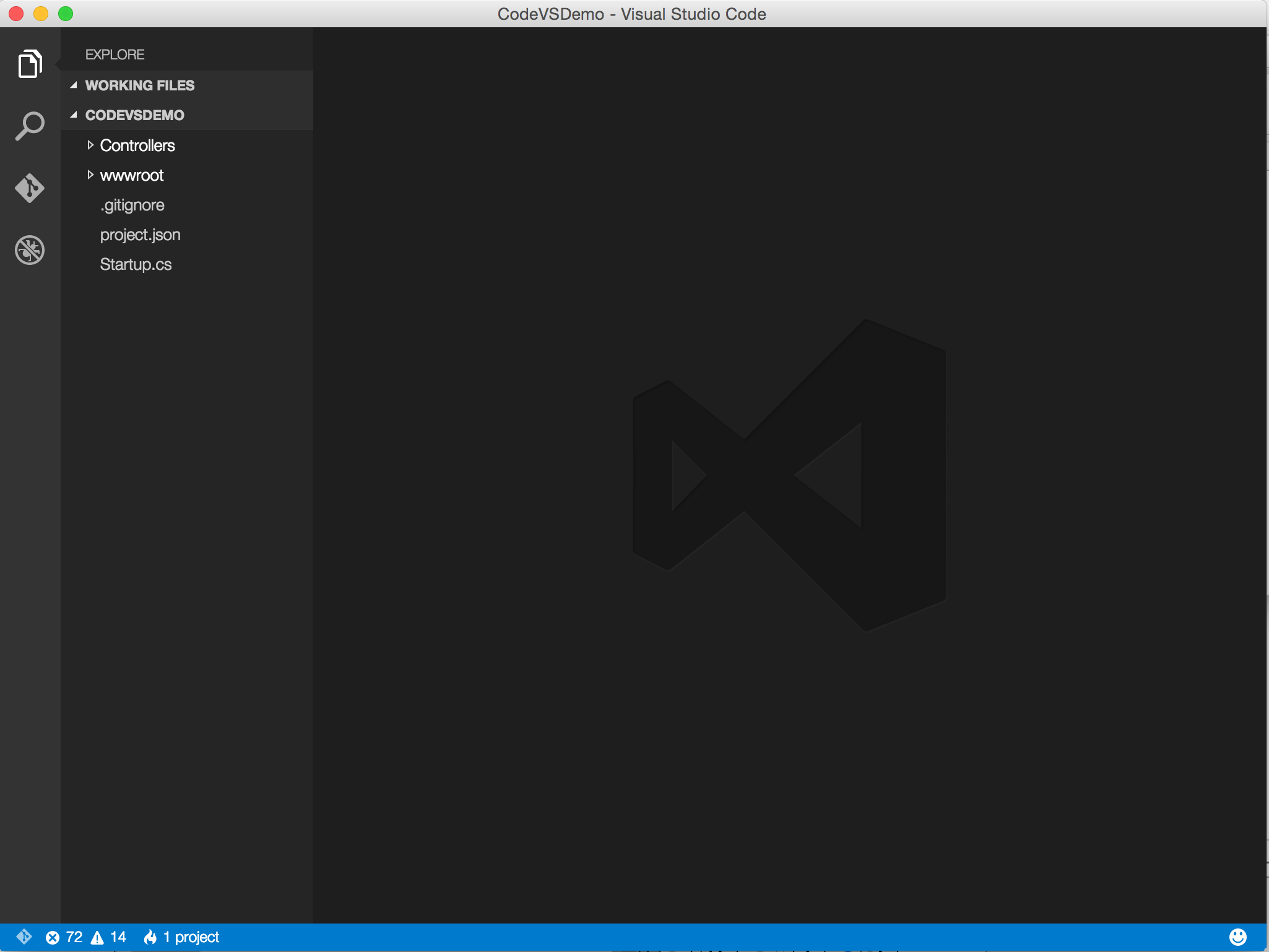Click the warning triangle icon showing 14
Screen dimensions: 1269x952
point(97,938)
